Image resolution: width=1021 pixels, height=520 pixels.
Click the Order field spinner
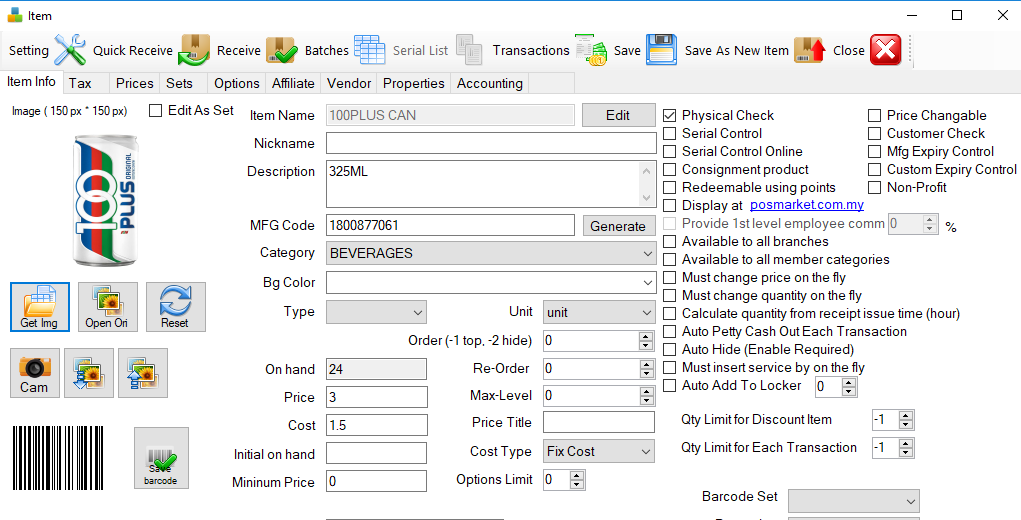[646, 340]
